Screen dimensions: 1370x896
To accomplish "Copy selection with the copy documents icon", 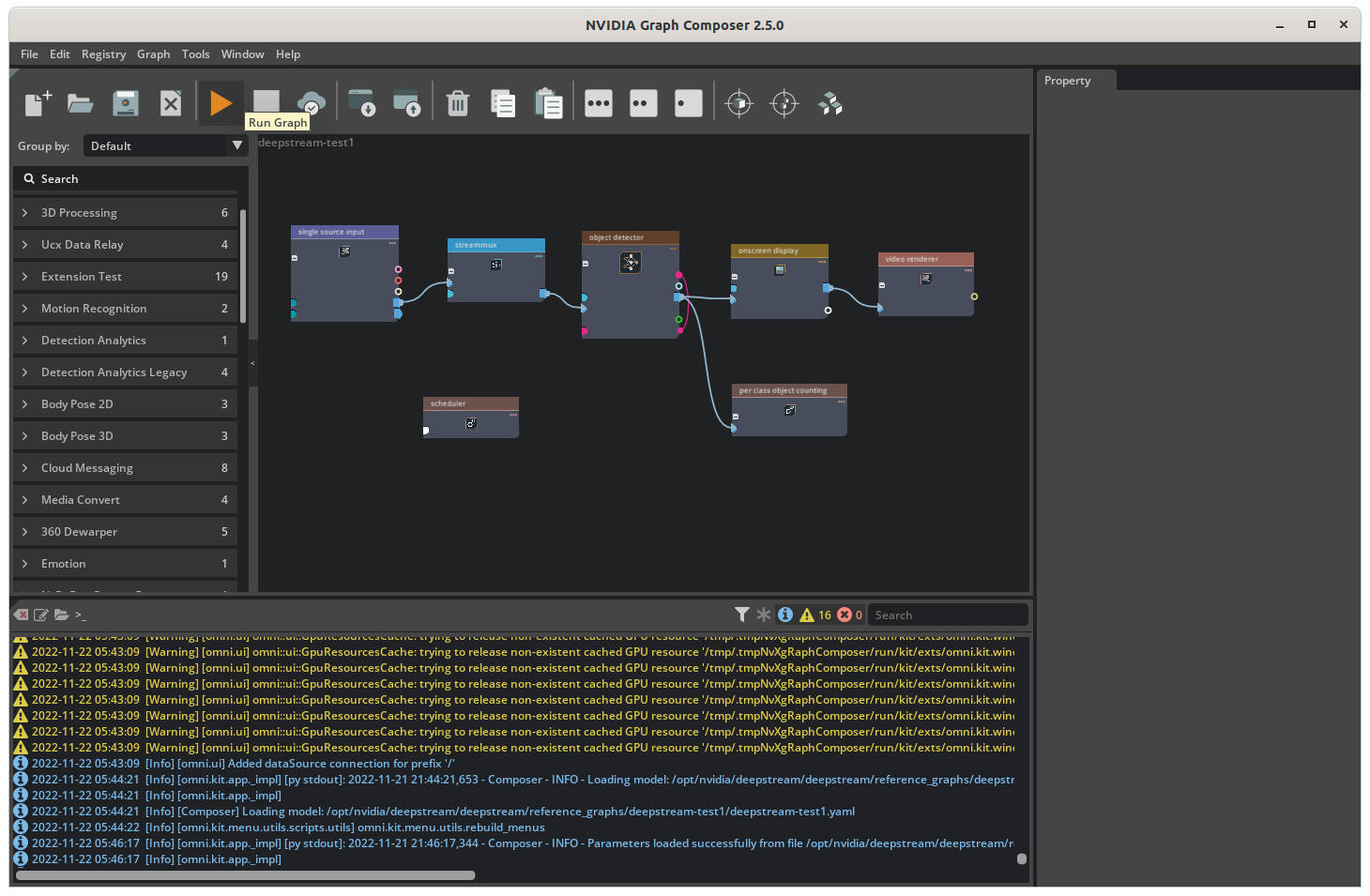I will pyautogui.click(x=503, y=103).
